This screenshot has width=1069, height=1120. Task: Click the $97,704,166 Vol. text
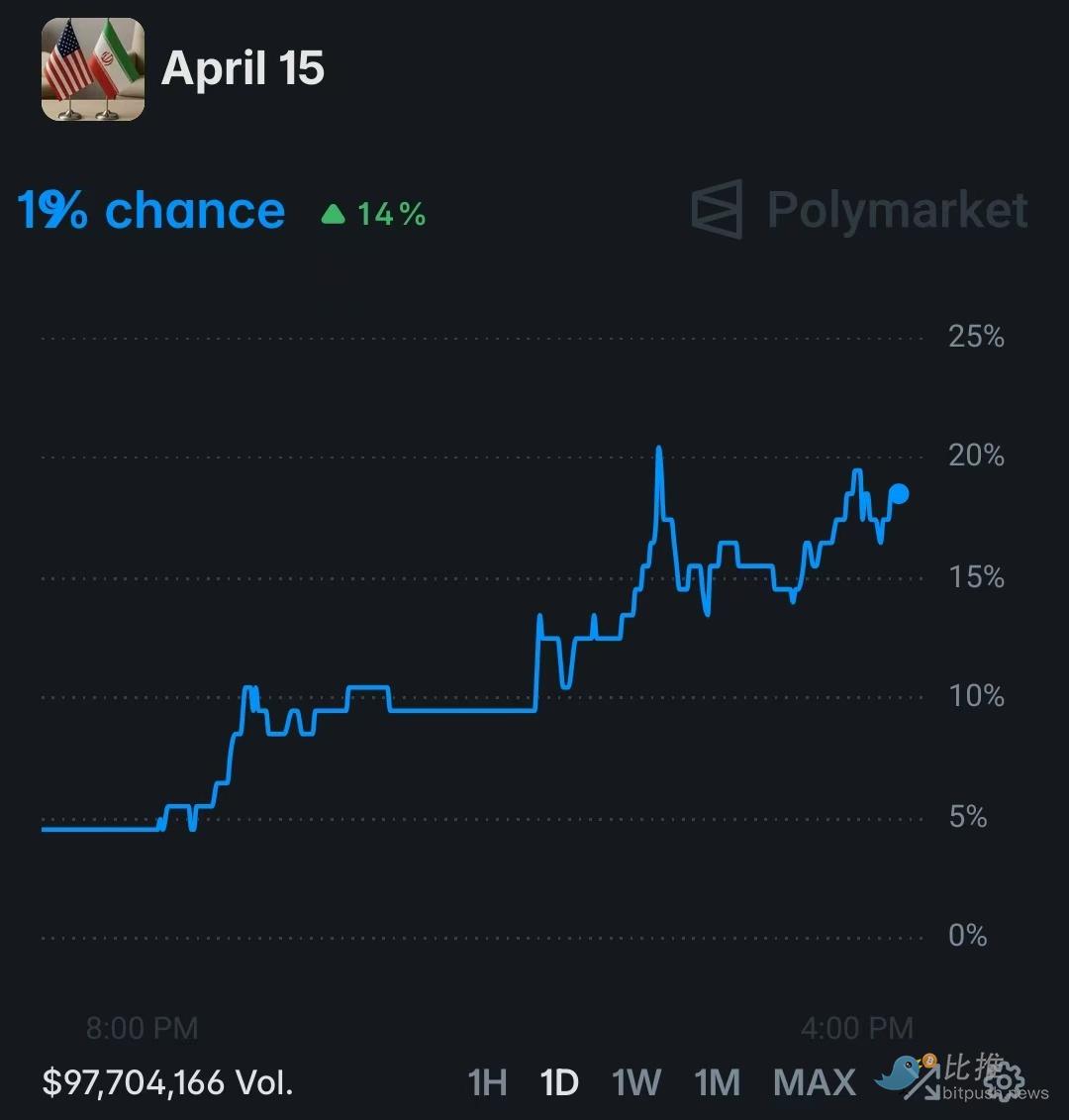[168, 1081]
